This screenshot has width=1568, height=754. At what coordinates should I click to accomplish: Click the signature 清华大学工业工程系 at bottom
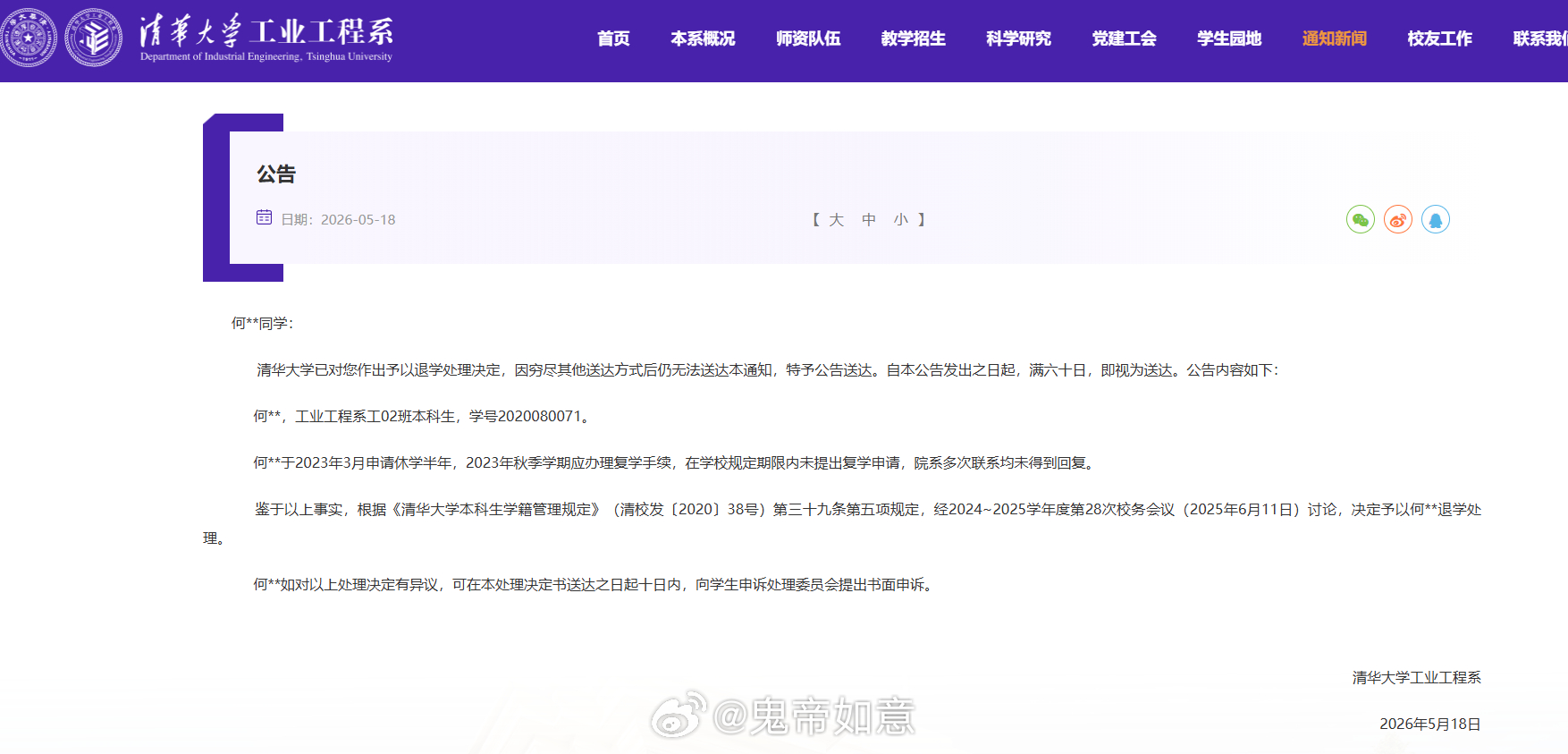point(1417,677)
